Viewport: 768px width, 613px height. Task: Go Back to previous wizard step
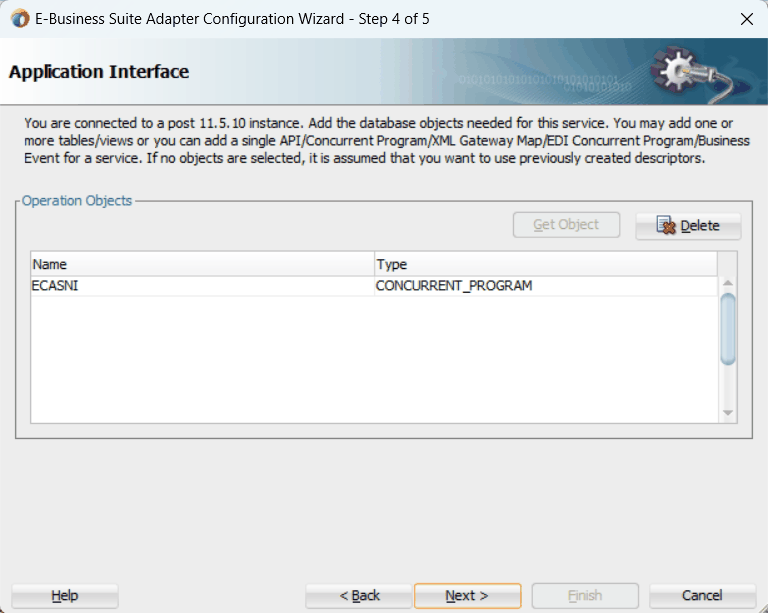tap(359, 595)
